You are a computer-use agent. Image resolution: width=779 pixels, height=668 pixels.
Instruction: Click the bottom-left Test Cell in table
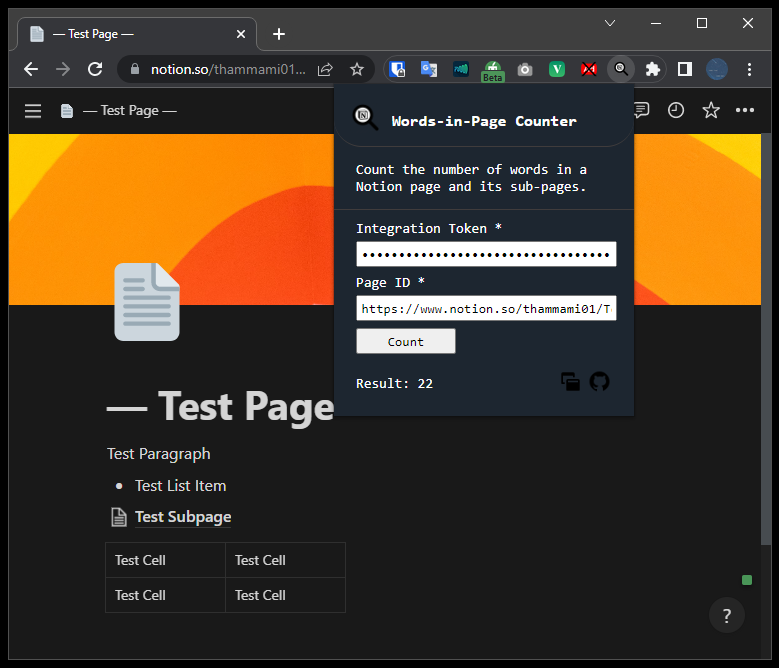pyautogui.click(x=165, y=595)
